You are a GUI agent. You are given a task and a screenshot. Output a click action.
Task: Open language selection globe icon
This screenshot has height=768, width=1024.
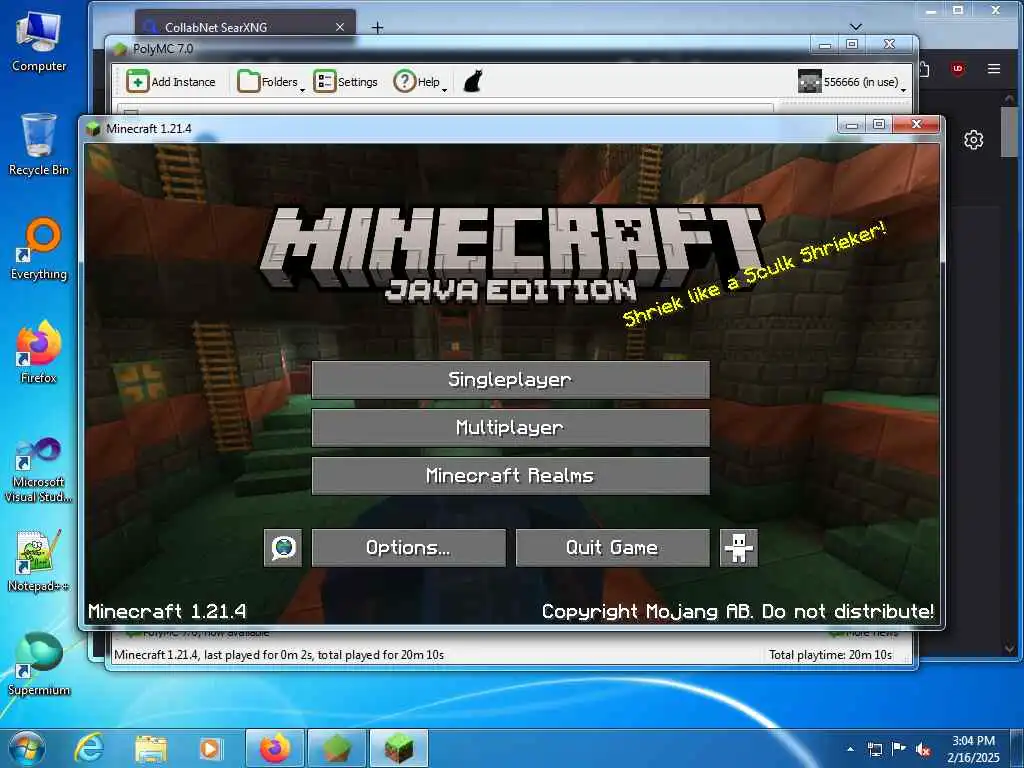283,547
